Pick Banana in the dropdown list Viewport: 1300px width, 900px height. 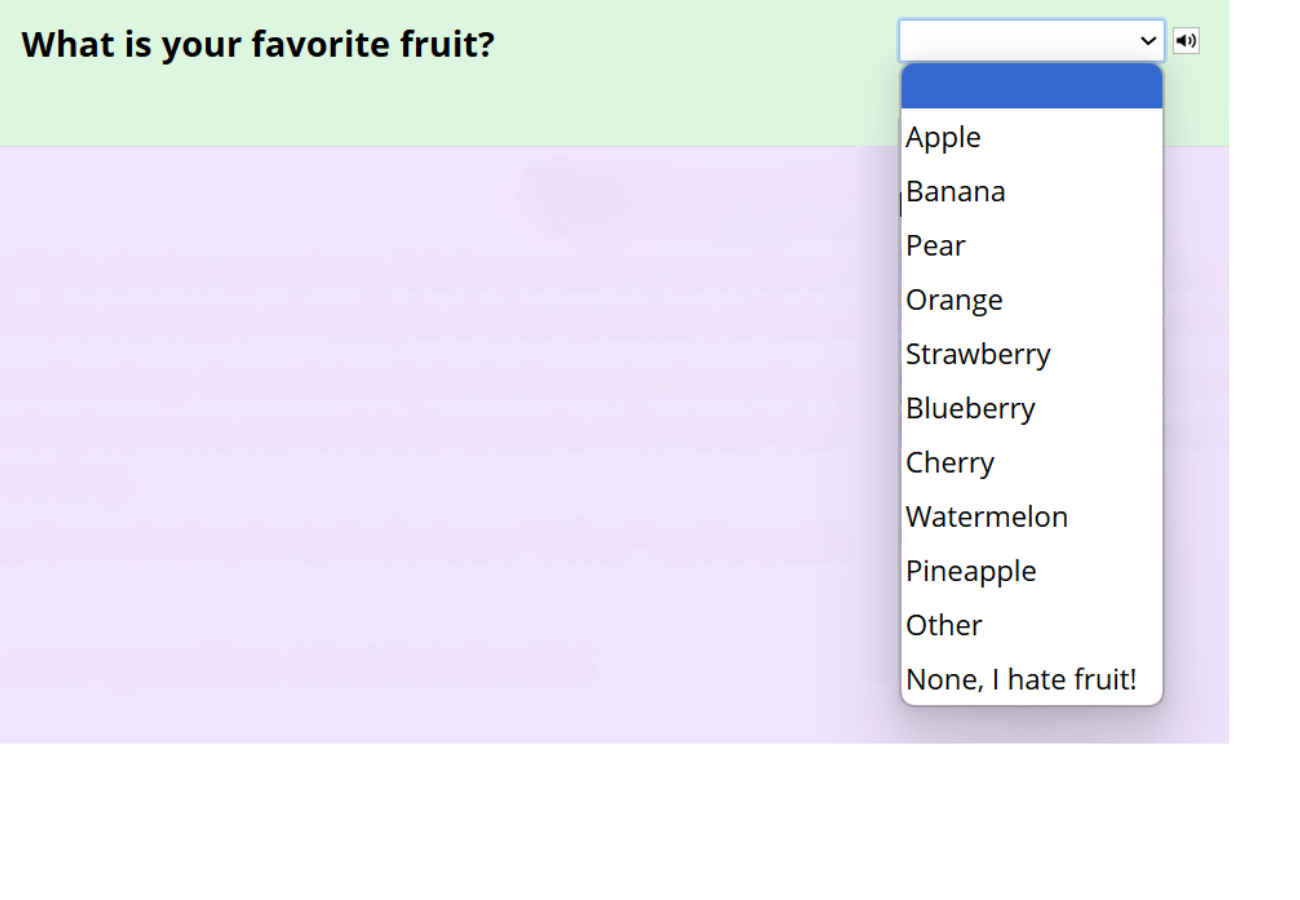pos(1031,191)
